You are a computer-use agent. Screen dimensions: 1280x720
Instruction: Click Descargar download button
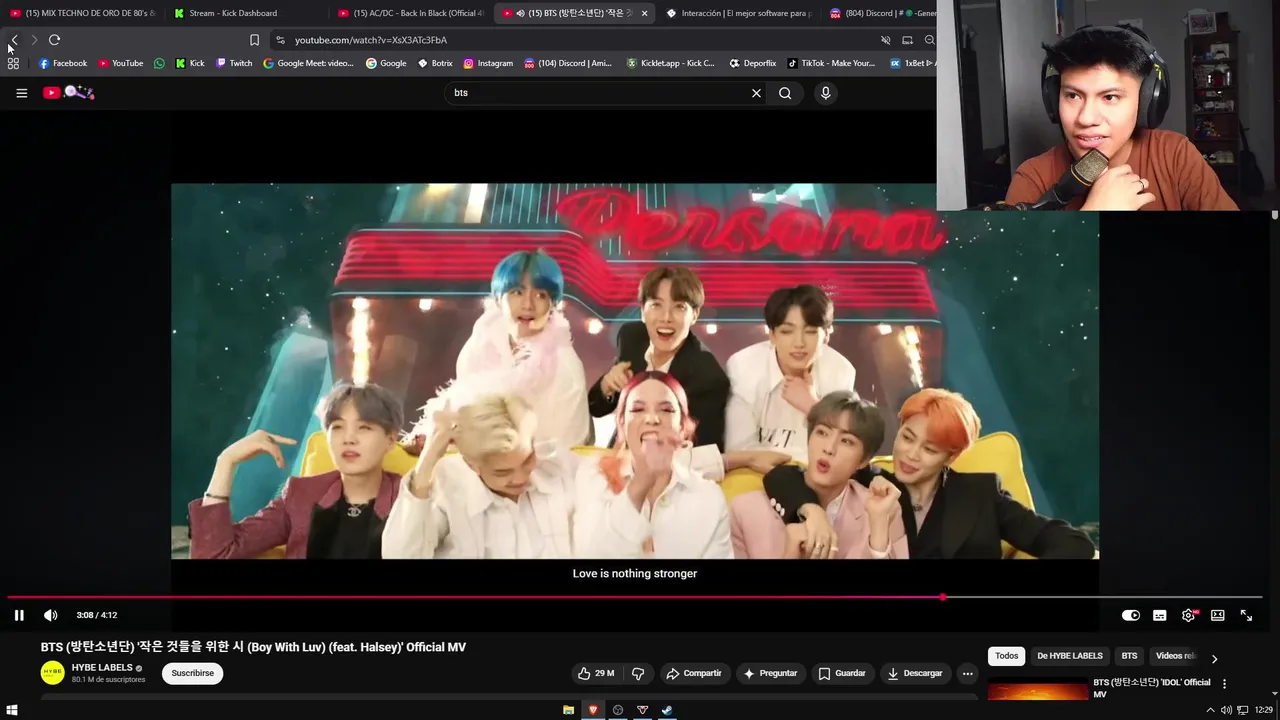915,673
